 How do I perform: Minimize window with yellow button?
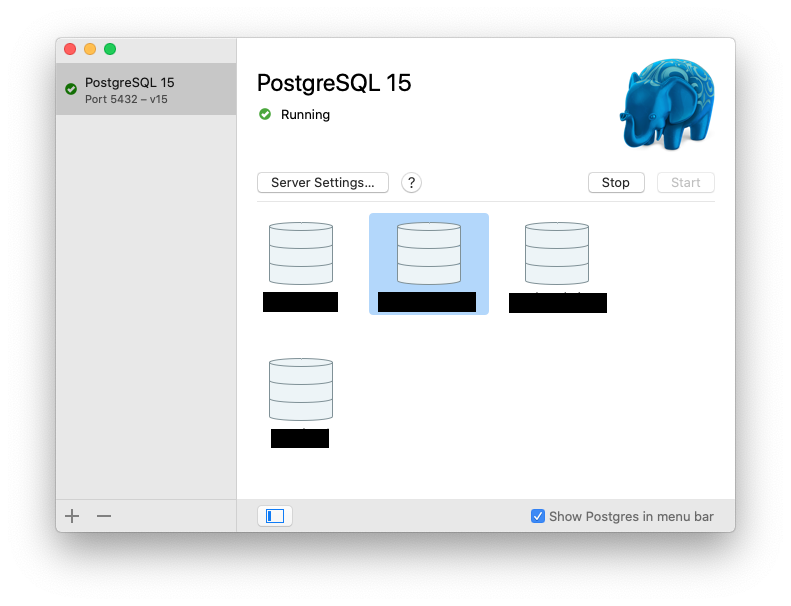pyautogui.click(x=90, y=49)
